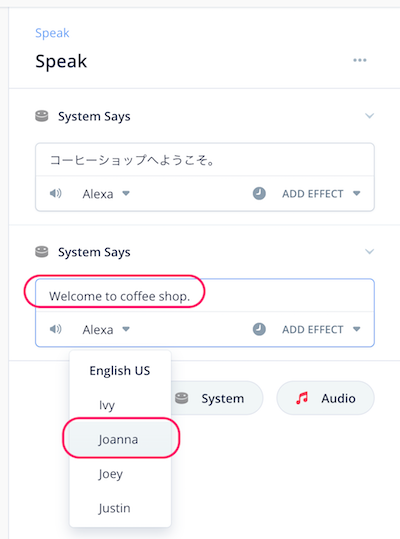
Task: Open the three-dots options menu
Action: [x=359, y=60]
